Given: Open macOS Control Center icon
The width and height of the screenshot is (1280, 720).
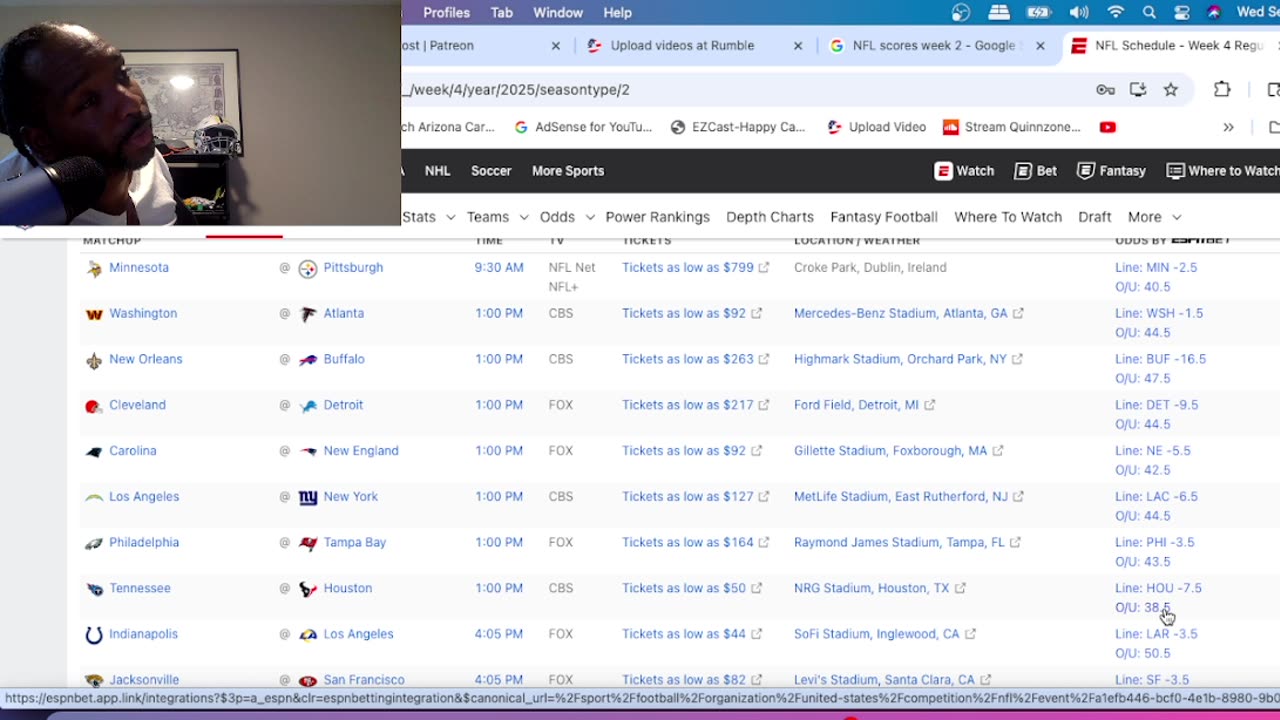Looking at the screenshot, I should tap(1181, 13).
